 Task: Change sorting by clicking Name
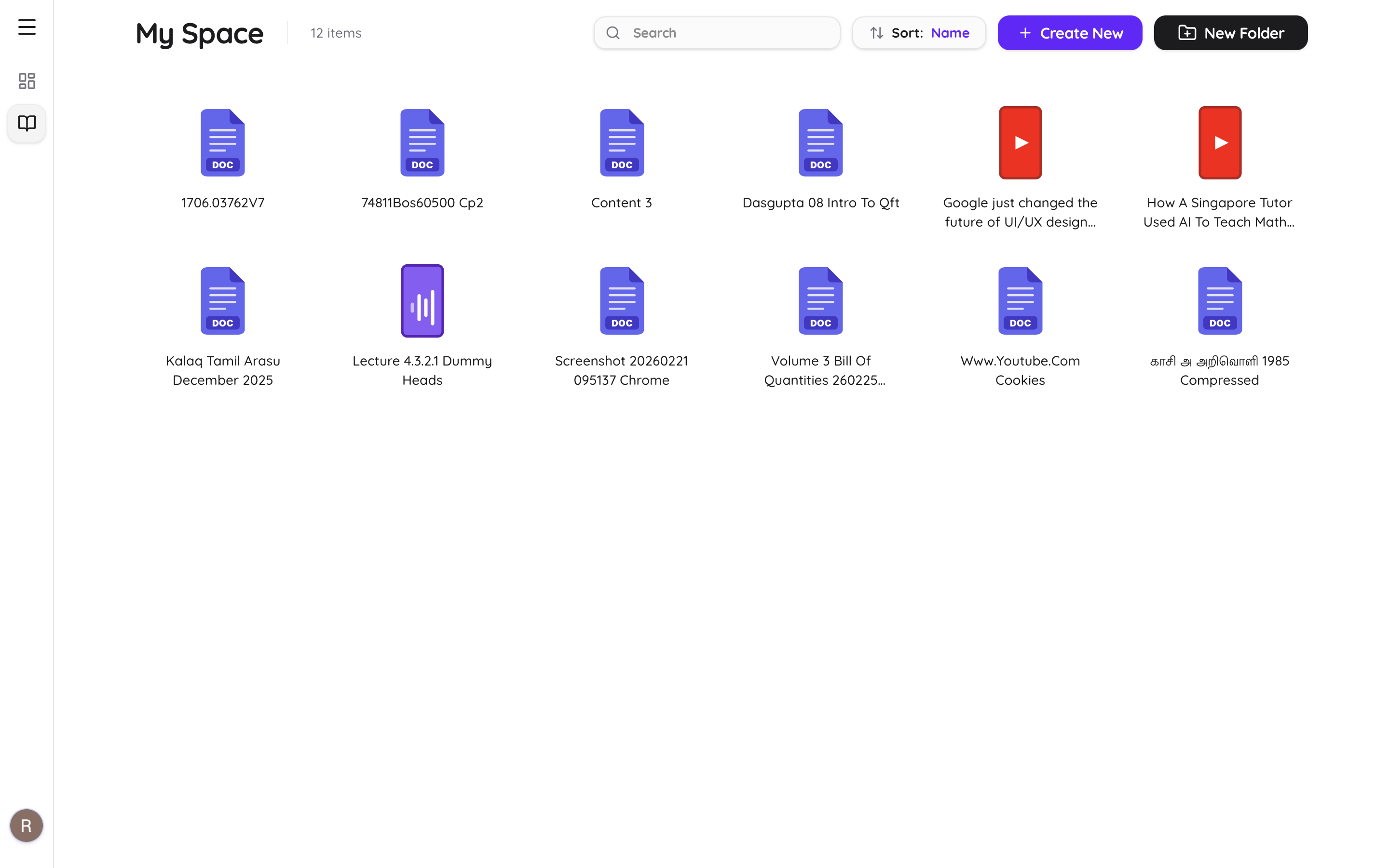pyautogui.click(x=950, y=33)
